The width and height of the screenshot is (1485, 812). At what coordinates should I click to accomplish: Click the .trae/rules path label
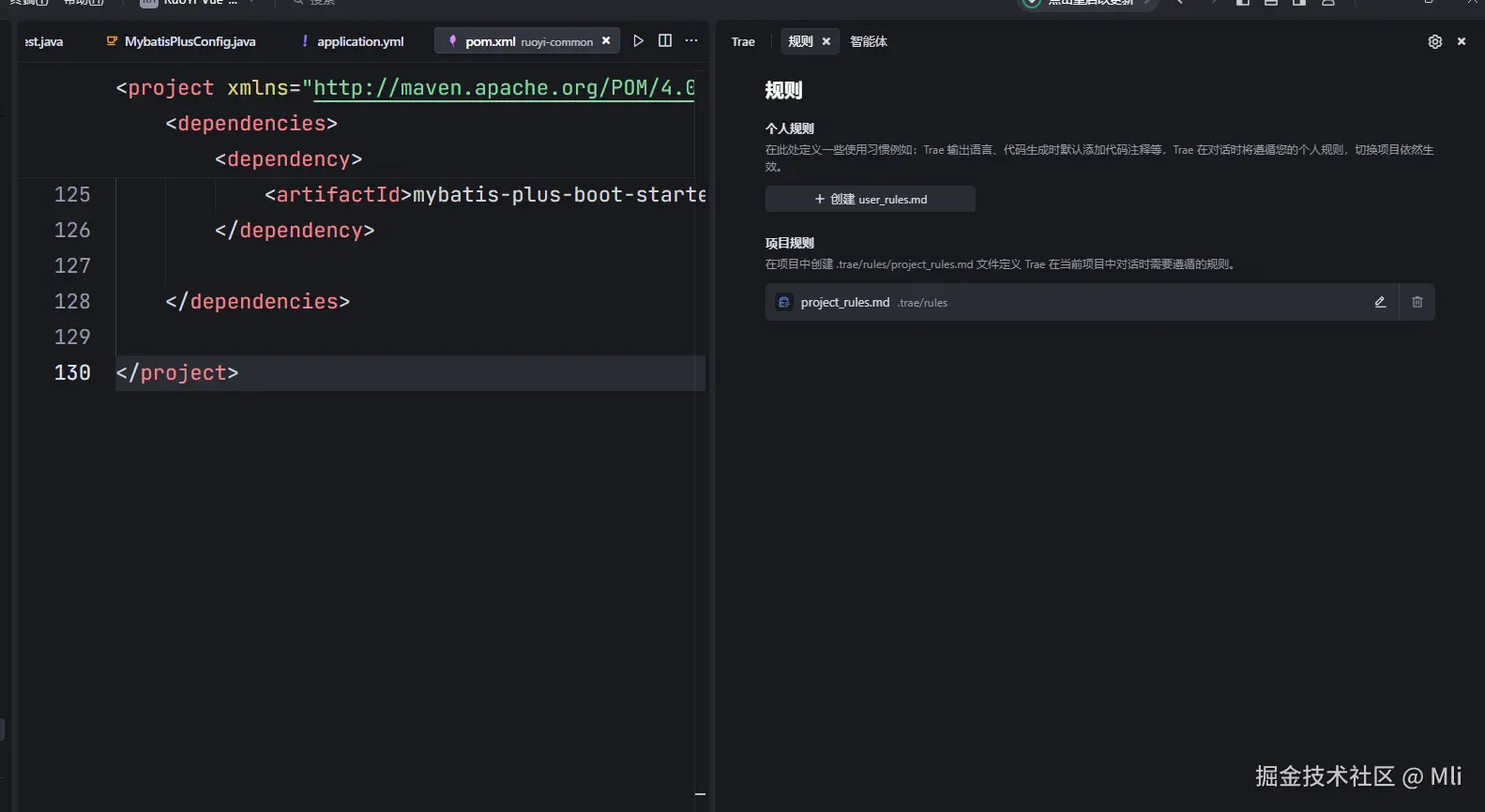[922, 303]
